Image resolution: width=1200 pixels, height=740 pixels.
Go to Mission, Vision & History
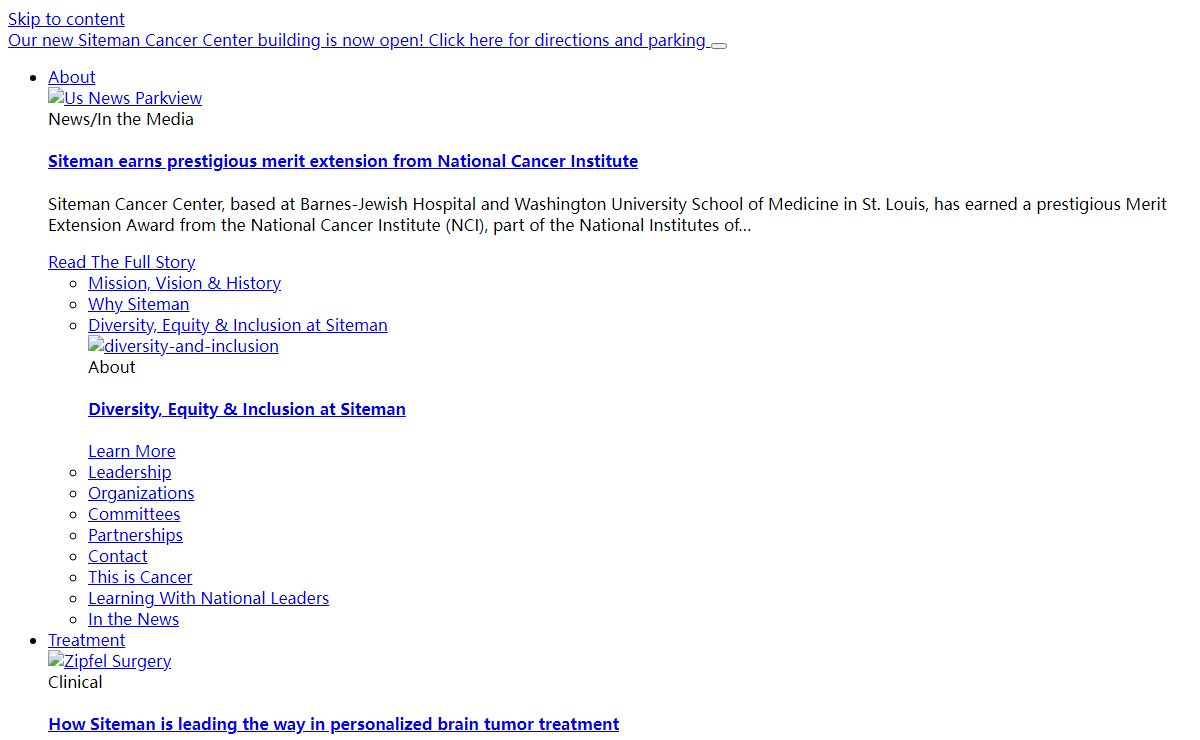pos(184,283)
